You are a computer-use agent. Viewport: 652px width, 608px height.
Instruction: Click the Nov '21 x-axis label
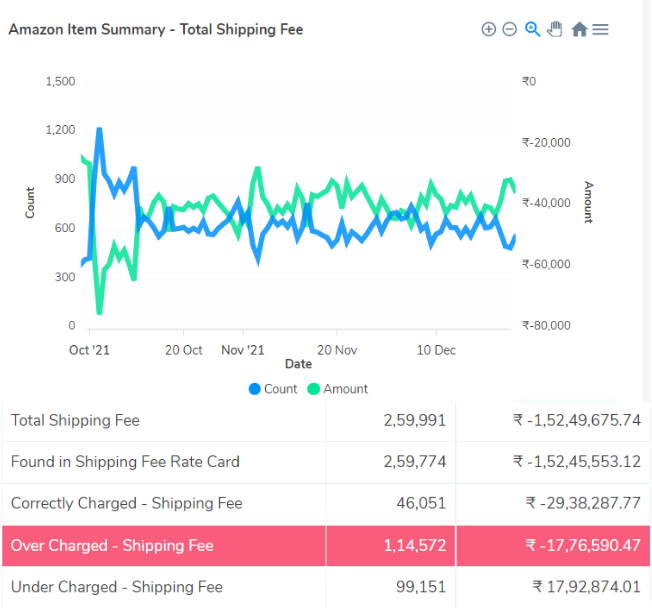coord(243,350)
